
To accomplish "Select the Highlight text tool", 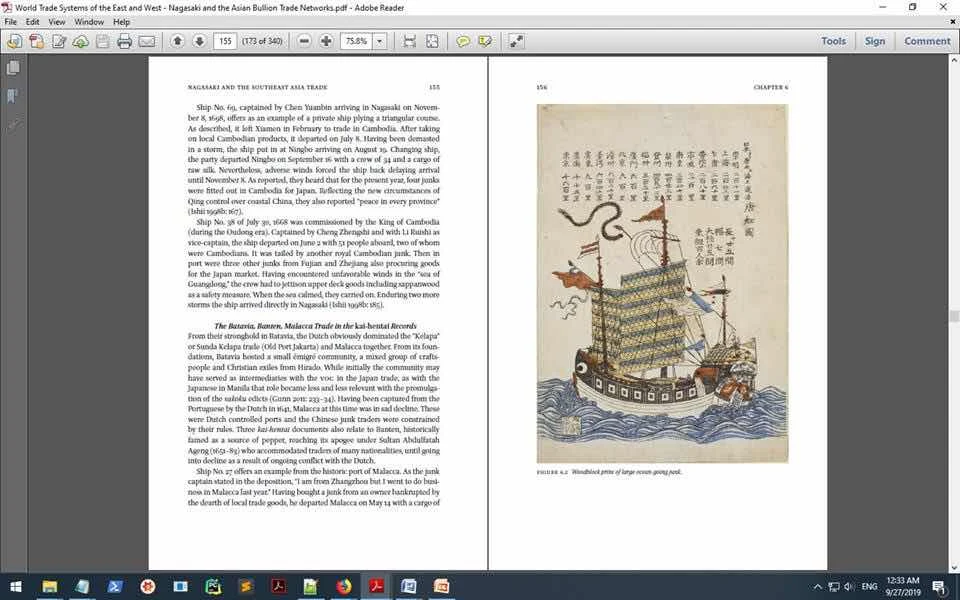I will click(486, 41).
